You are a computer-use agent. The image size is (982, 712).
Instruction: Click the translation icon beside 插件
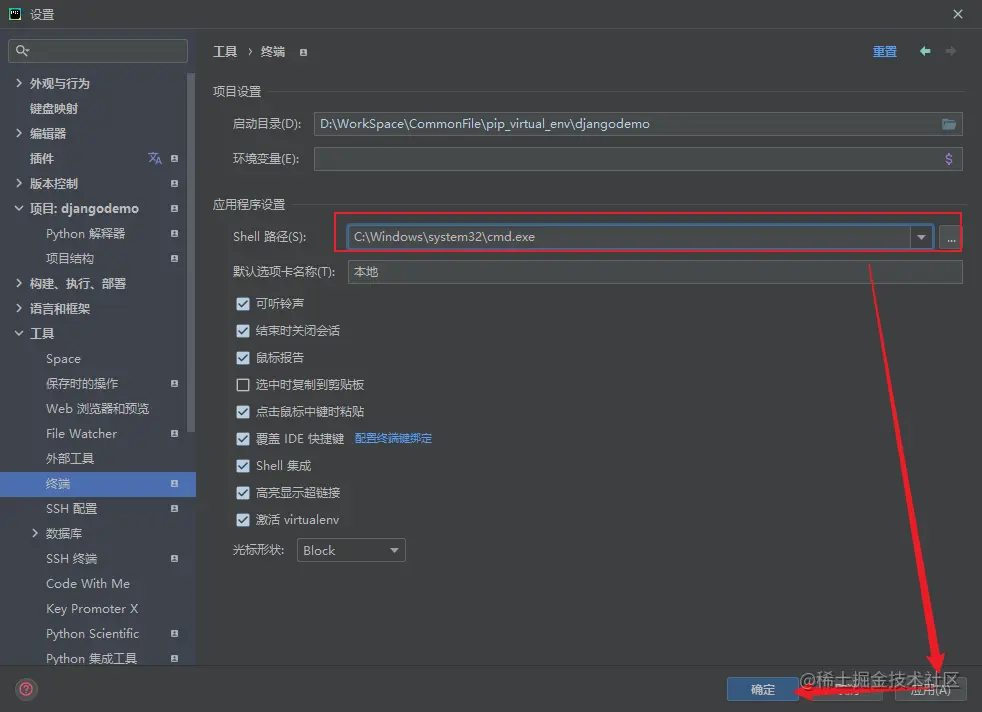pyautogui.click(x=155, y=158)
